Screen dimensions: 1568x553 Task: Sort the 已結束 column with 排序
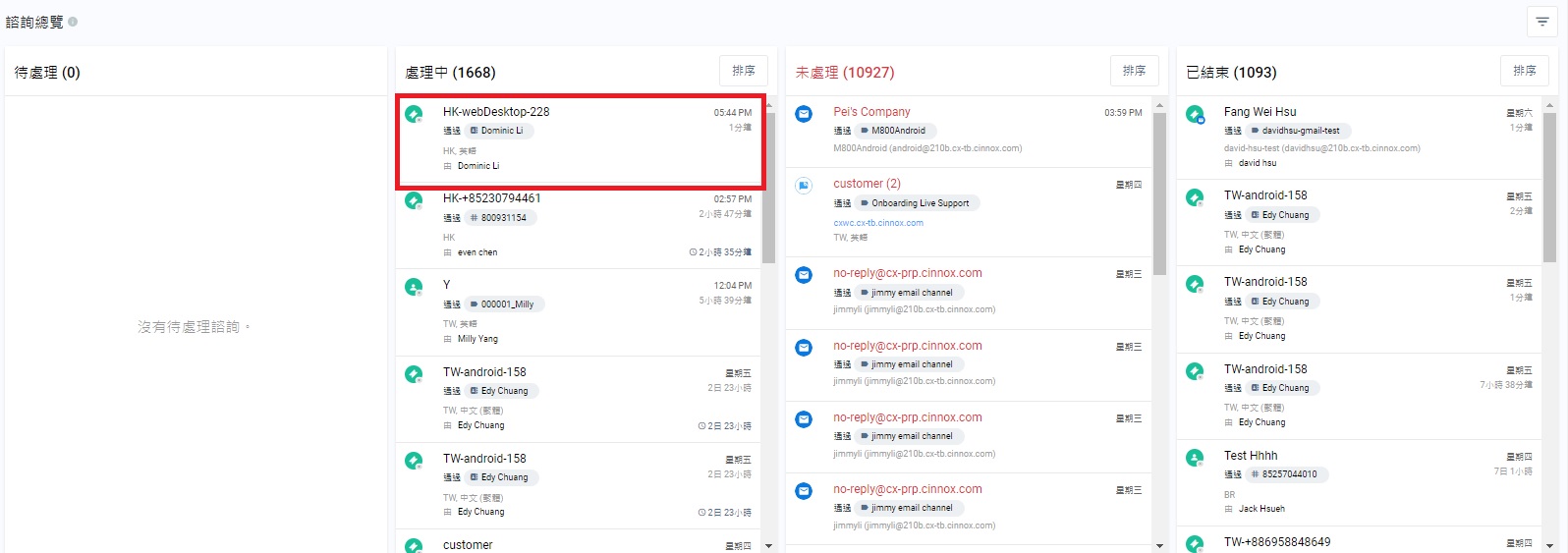click(1525, 71)
